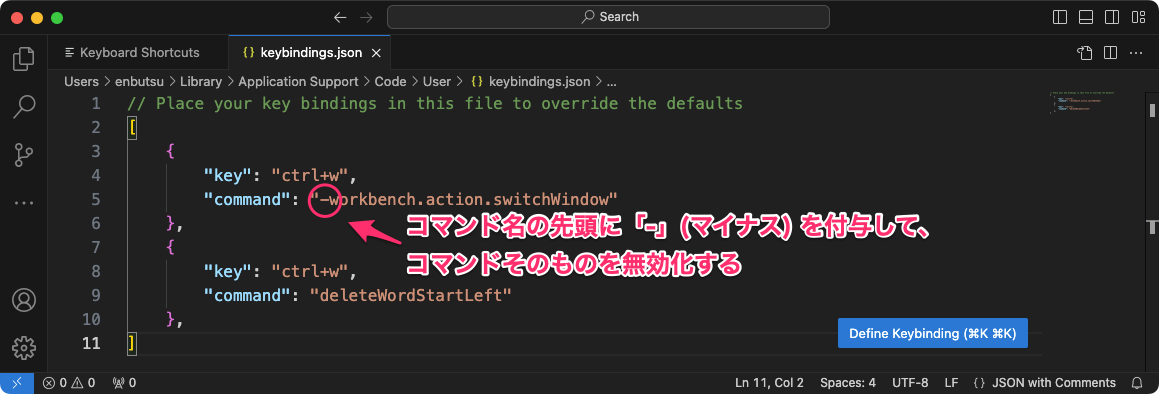
Task: Toggle primary side bar layout icon
Action: point(1060,16)
